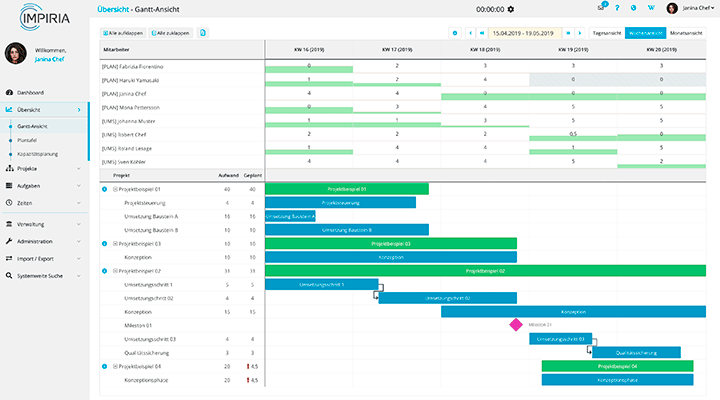Image resolution: width=720 pixels, height=400 pixels.
Task: Go to Dashboard in the sidebar
Action: click(45, 92)
